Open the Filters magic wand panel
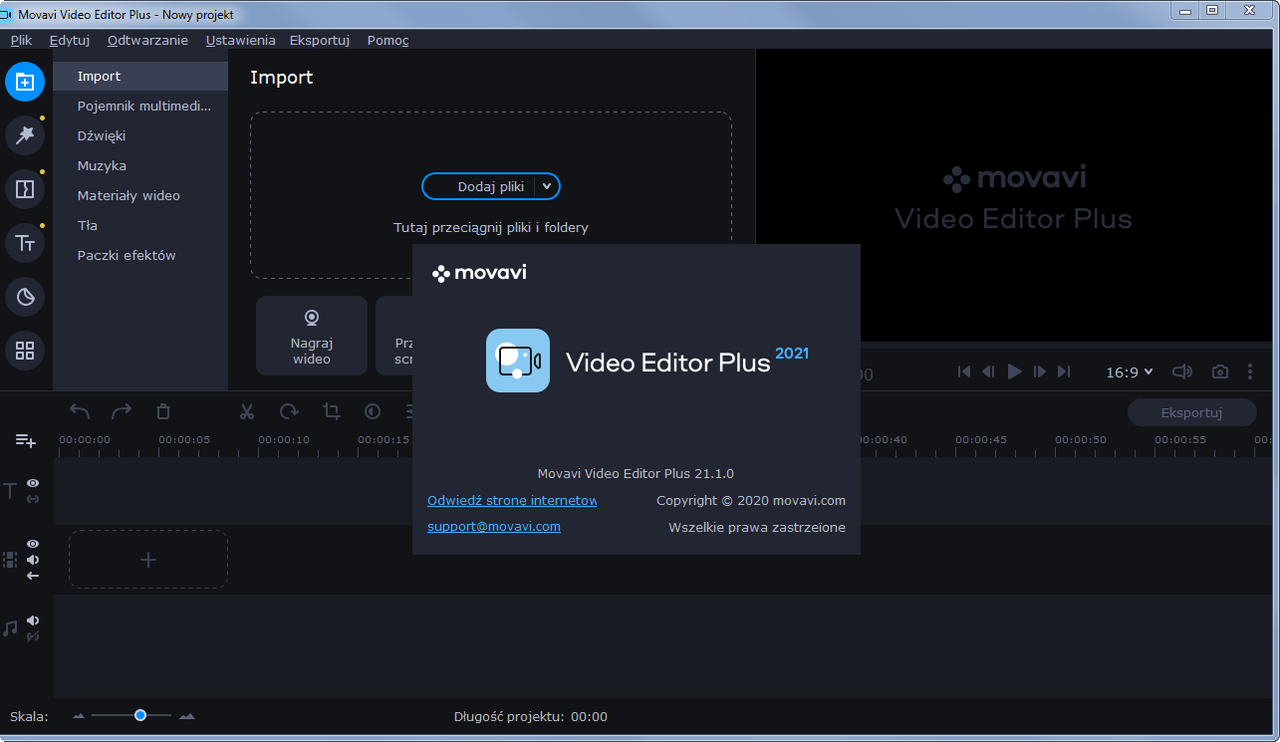Image resolution: width=1280 pixels, height=742 pixels. click(25, 135)
